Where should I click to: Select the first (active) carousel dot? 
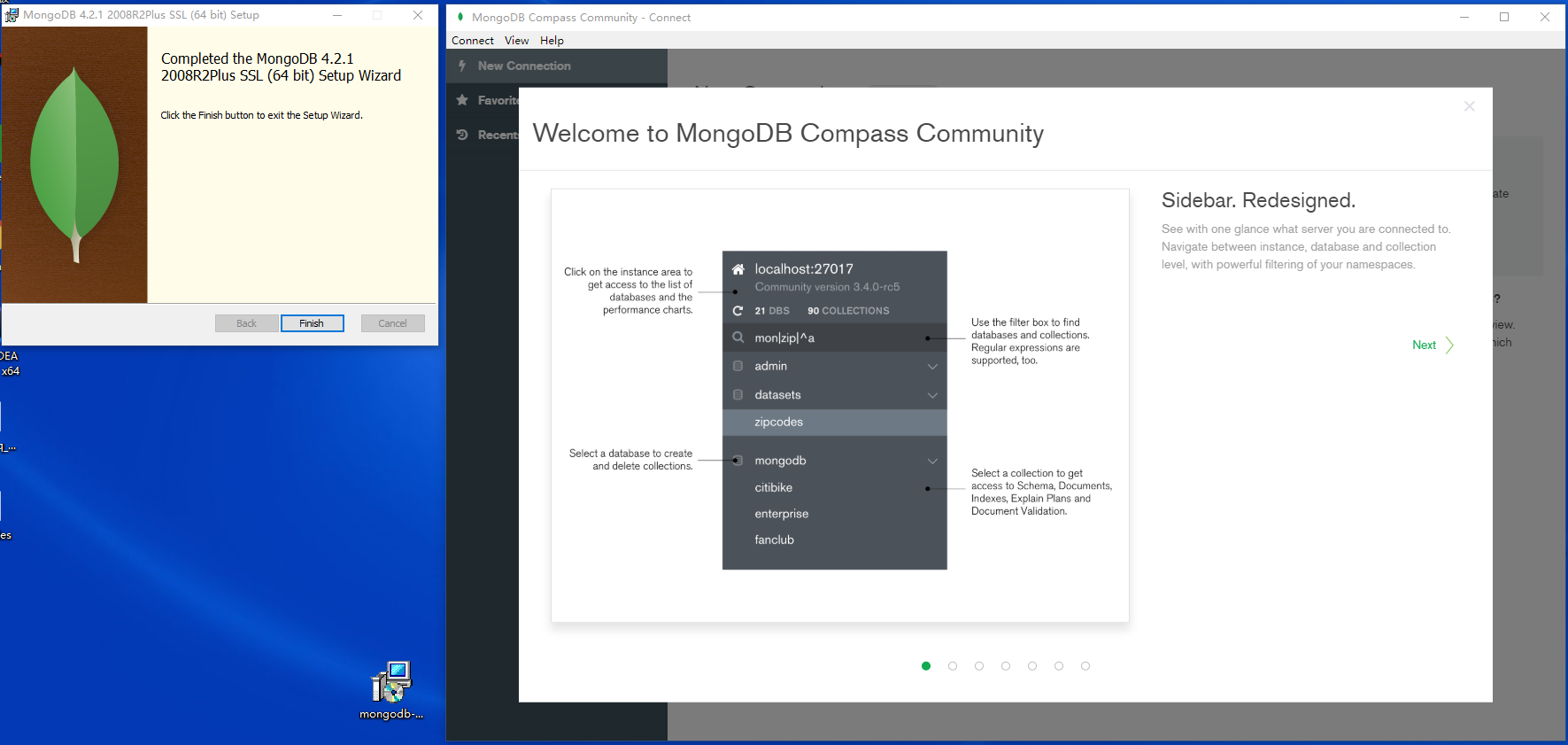coord(926,666)
